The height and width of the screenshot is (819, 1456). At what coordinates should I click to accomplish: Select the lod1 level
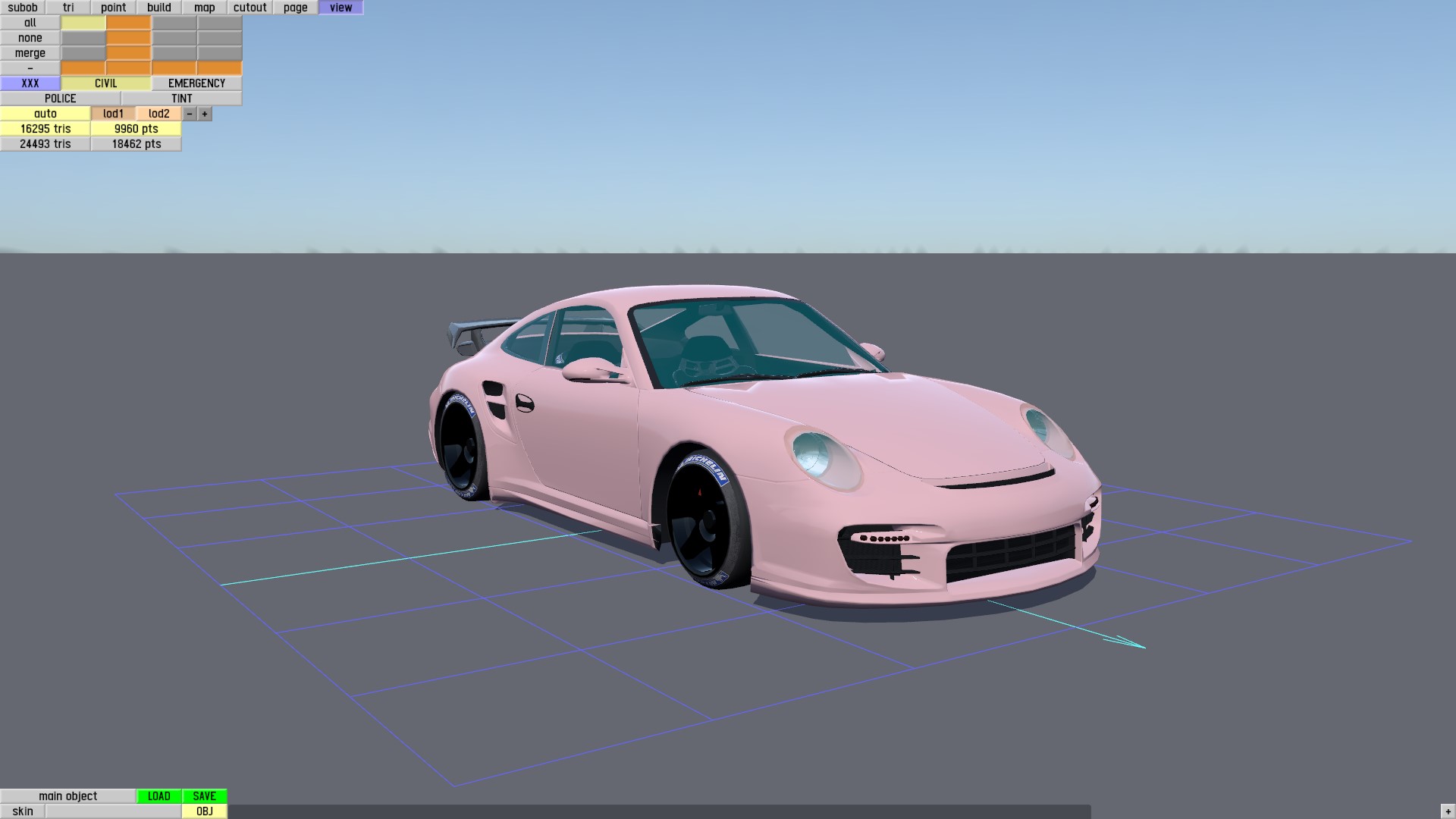coord(113,114)
